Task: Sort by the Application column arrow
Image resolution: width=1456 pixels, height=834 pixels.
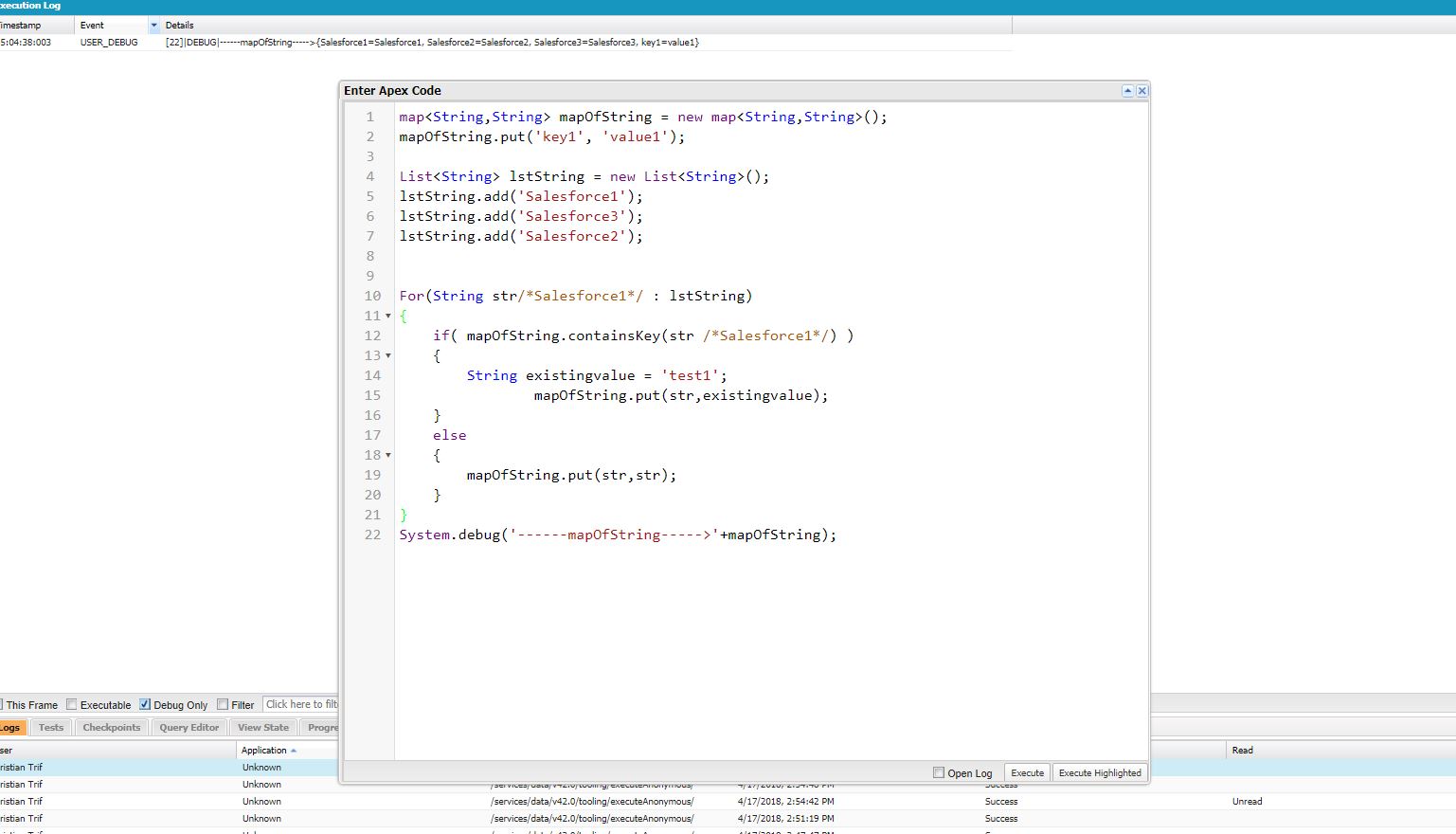Action: 294,751
